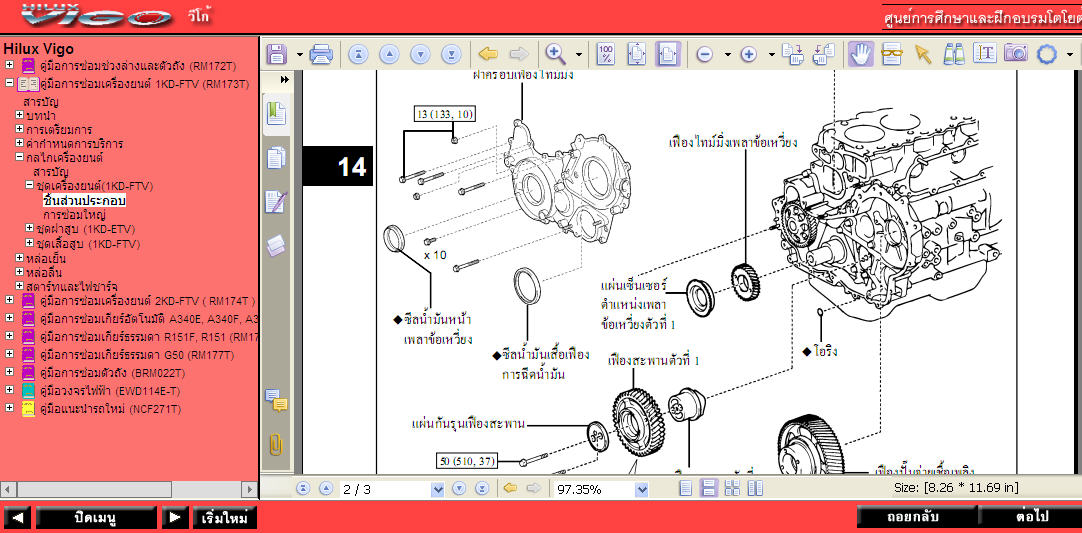The image size is (1082, 533).
Task: Click the blue ring icon at toolbar end
Action: (x=1047, y=55)
